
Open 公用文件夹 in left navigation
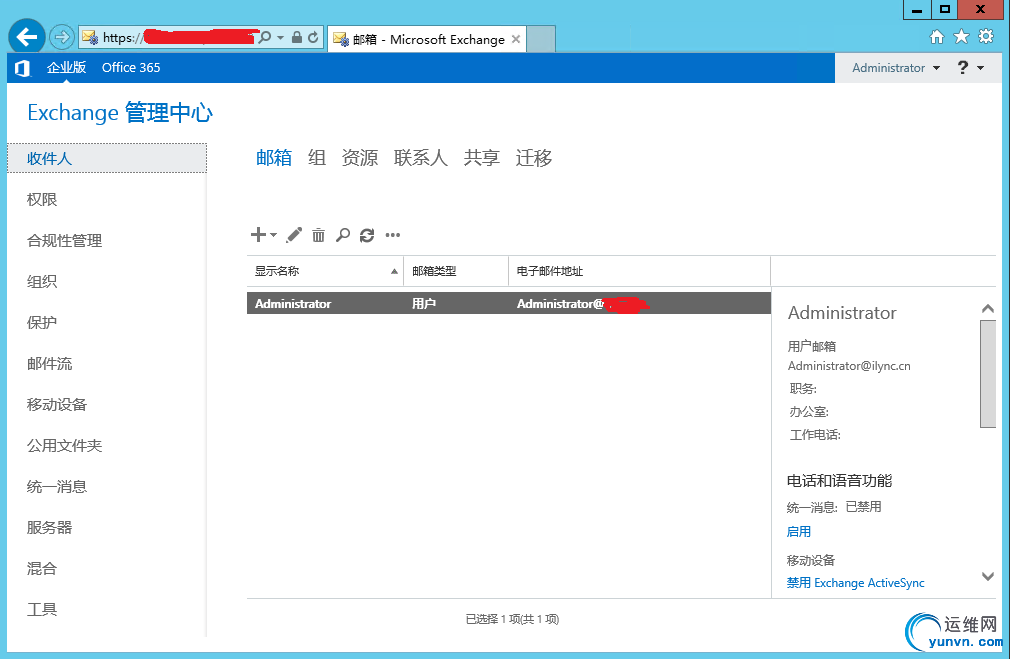(64, 446)
